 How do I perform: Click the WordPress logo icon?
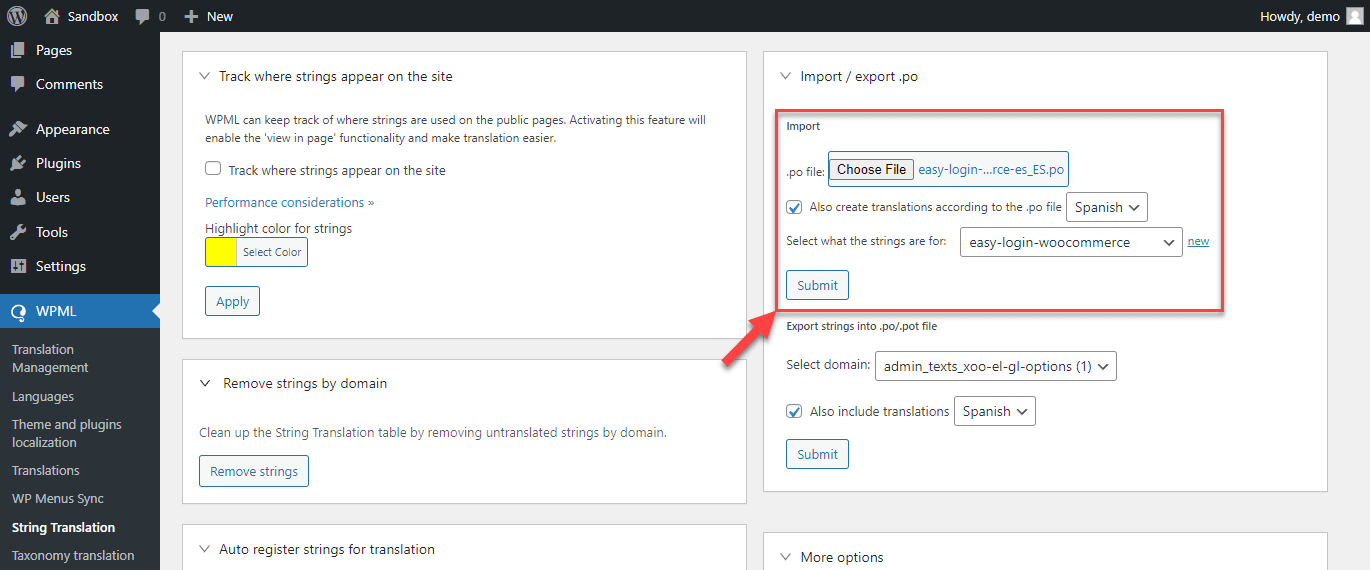tap(16, 16)
